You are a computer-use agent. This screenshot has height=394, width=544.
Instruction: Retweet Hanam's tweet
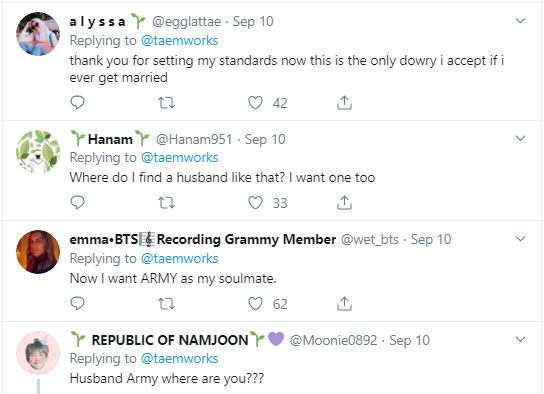click(167, 203)
